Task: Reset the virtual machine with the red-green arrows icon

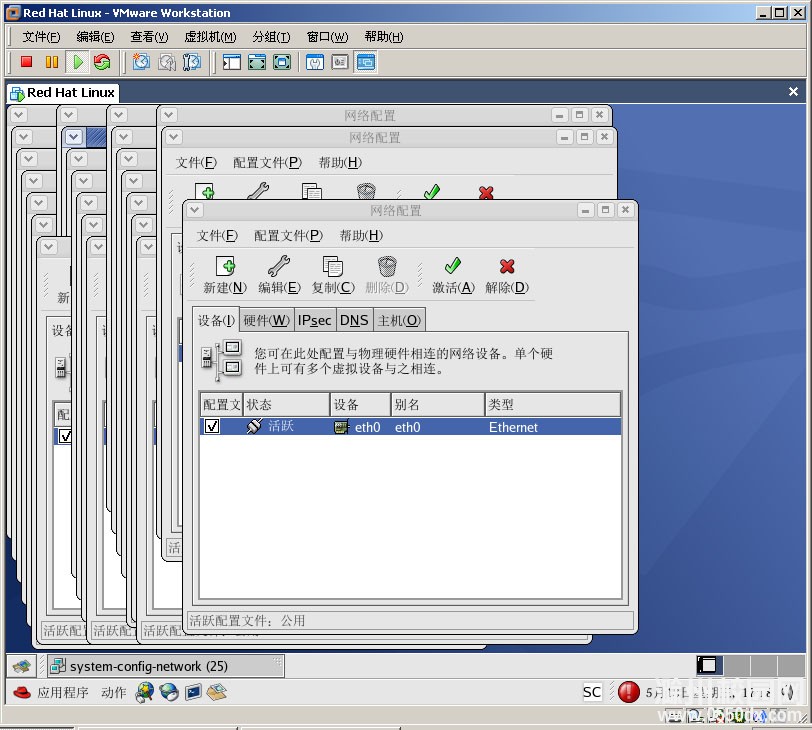Action: pyautogui.click(x=102, y=62)
